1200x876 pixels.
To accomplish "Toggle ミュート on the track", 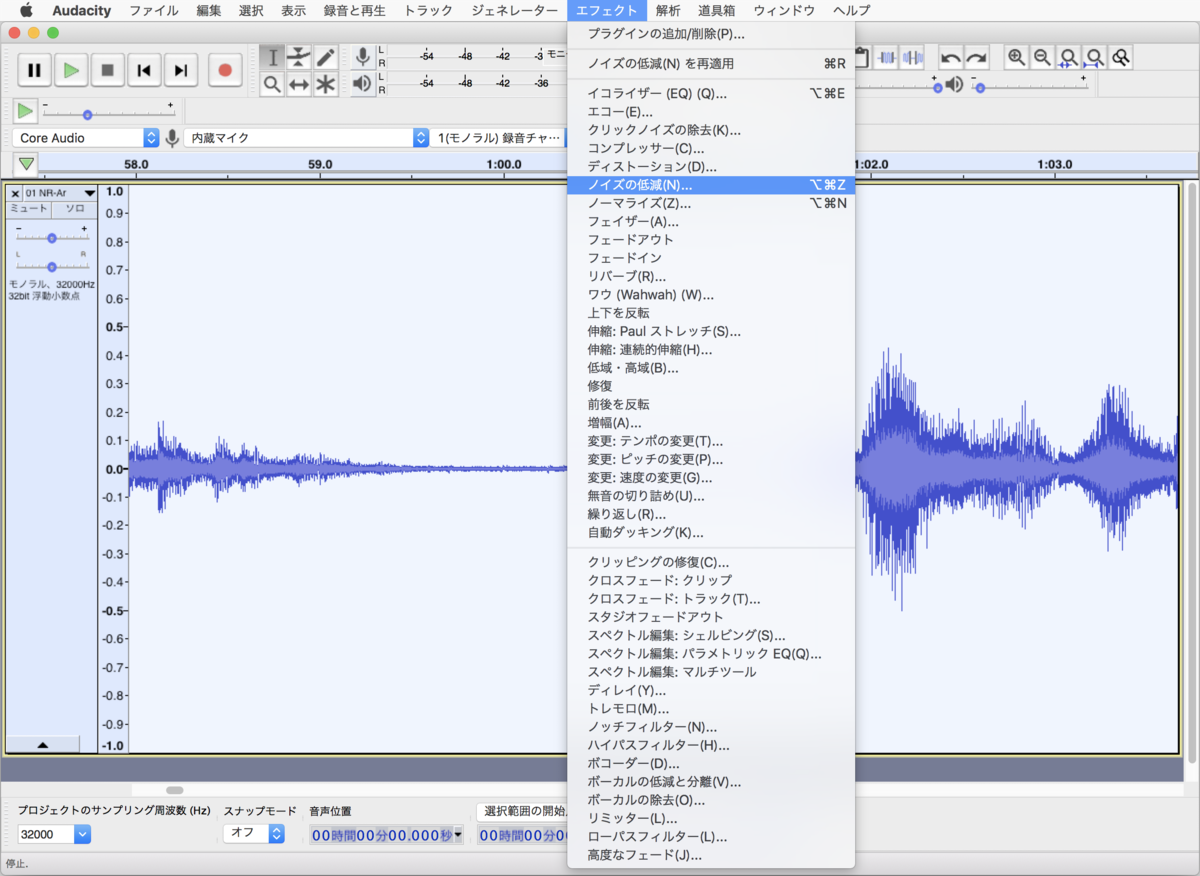I will click(x=29, y=209).
